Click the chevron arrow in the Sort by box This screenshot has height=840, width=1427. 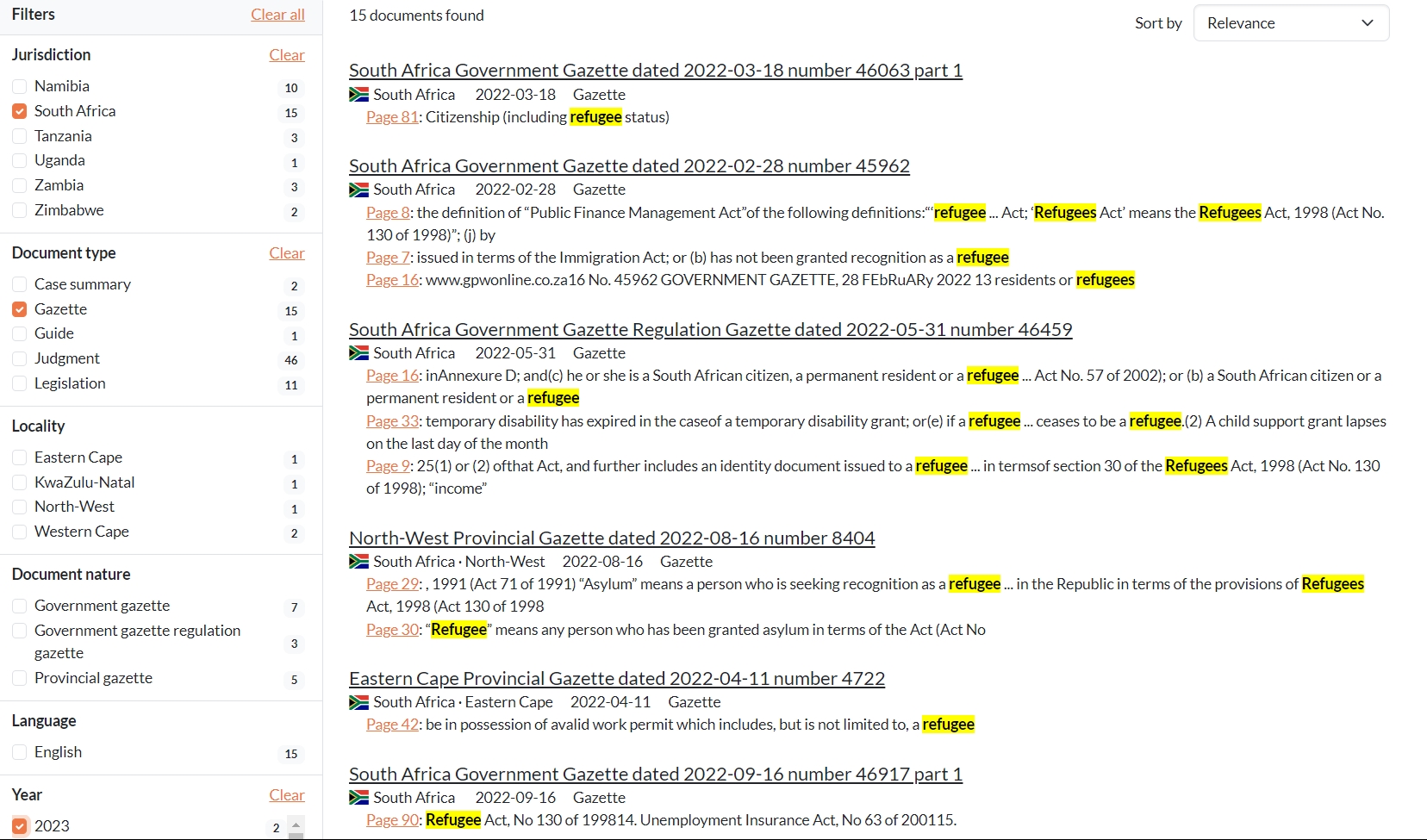click(x=1367, y=23)
